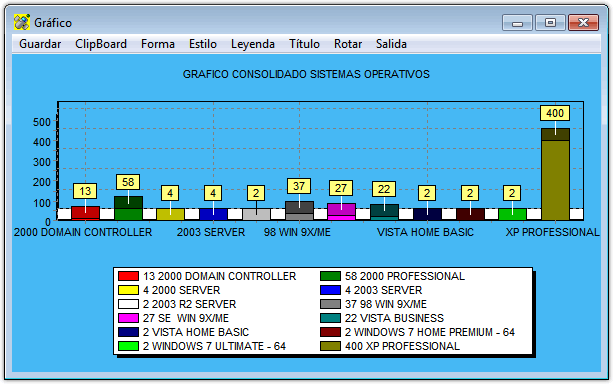Click the 300 y-axis tick label

pyautogui.click(x=42, y=162)
